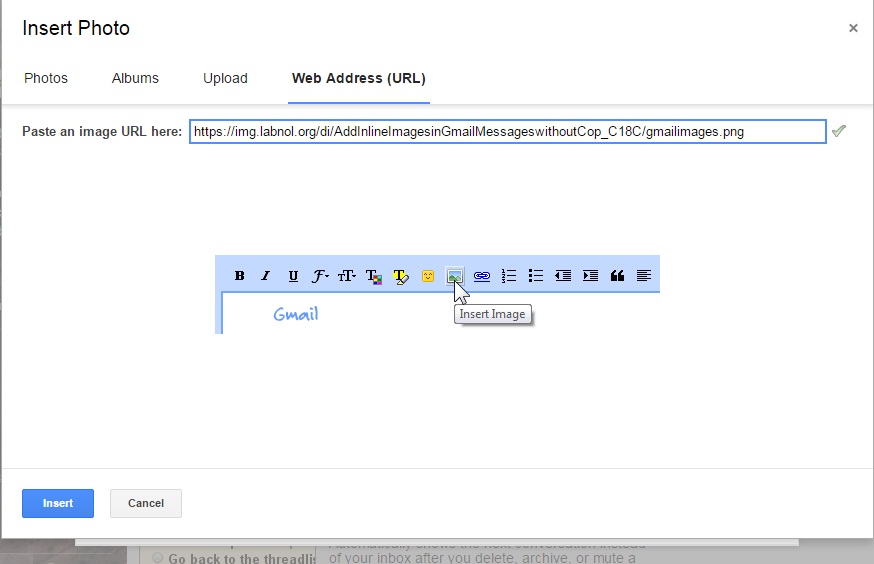Viewport: 874px width, 564px height.
Task: Select the Web Address (URL) tab
Action: (358, 78)
